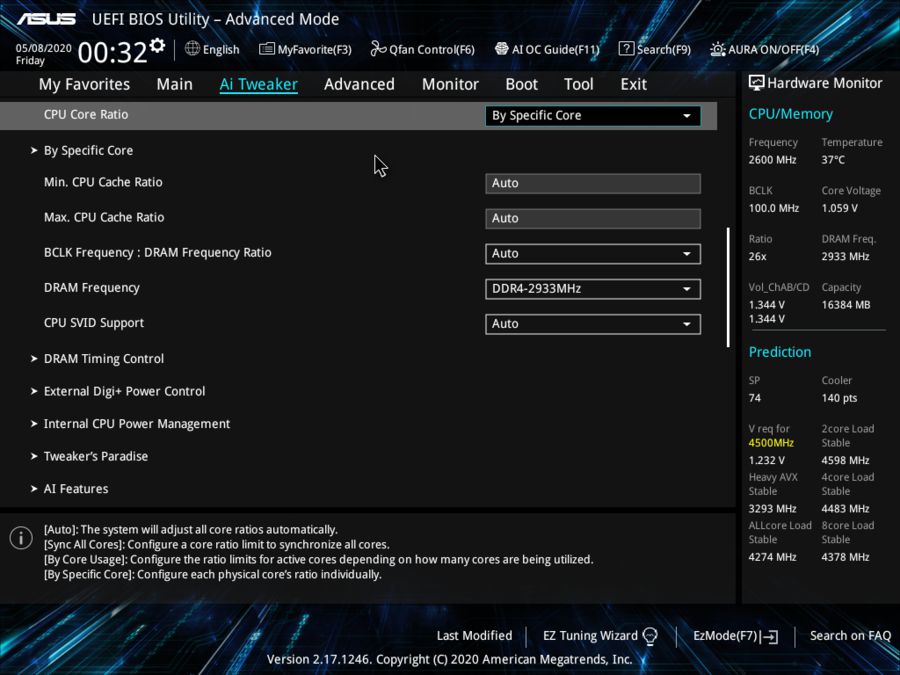Click the 1.059 V core voltage
The width and height of the screenshot is (900, 675).
tap(839, 208)
